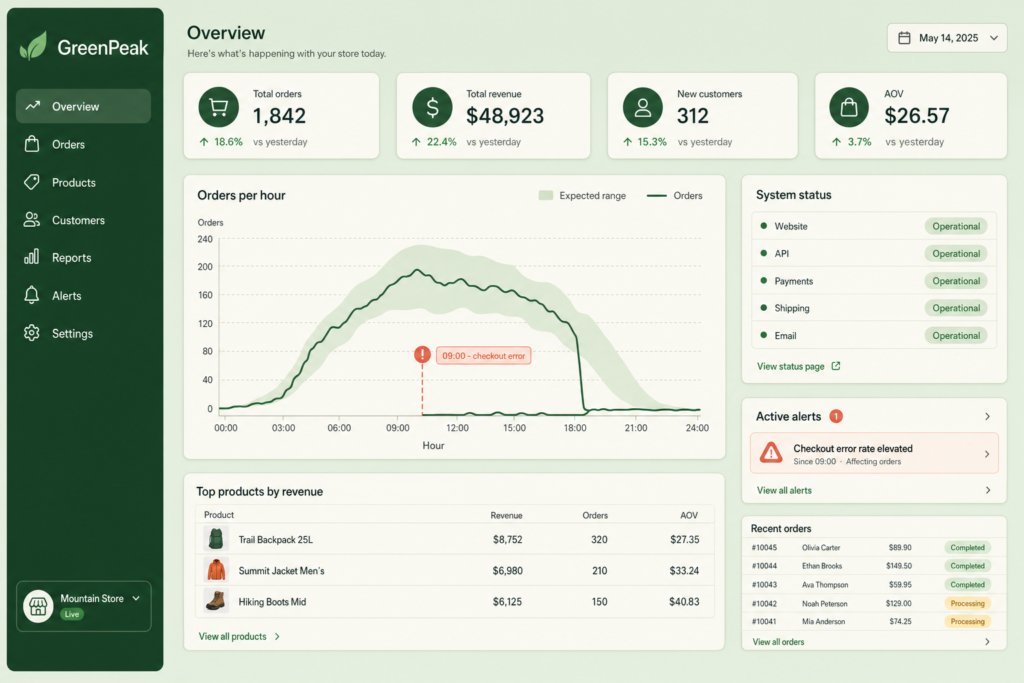Click the Total revenue dollar icon

click(x=432, y=107)
